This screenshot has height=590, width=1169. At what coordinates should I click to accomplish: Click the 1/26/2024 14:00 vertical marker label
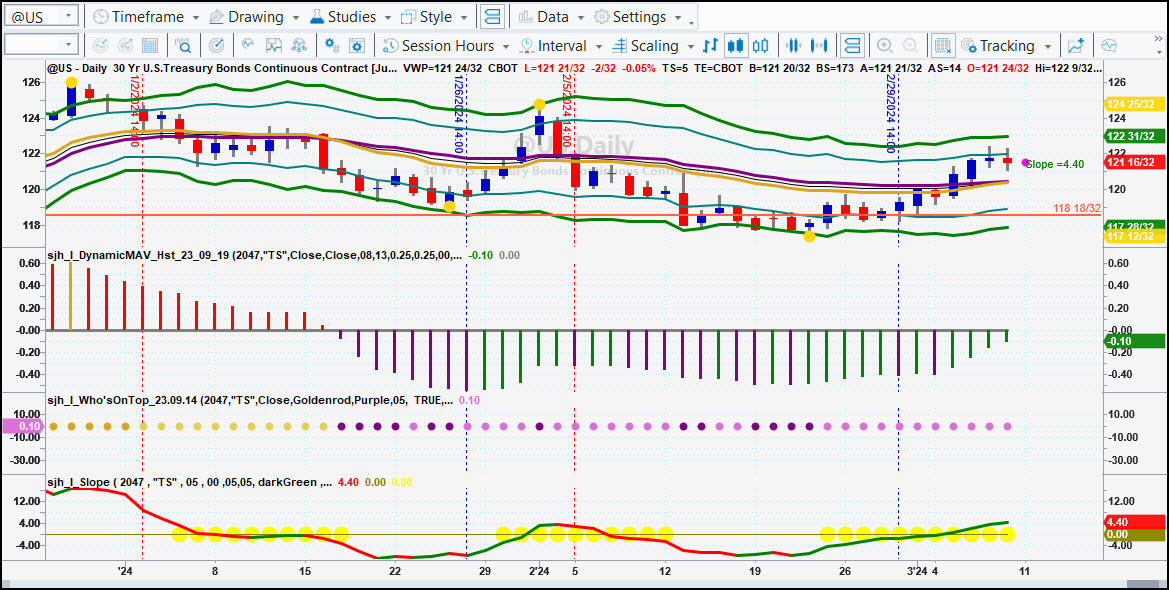pyautogui.click(x=459, y=113)
